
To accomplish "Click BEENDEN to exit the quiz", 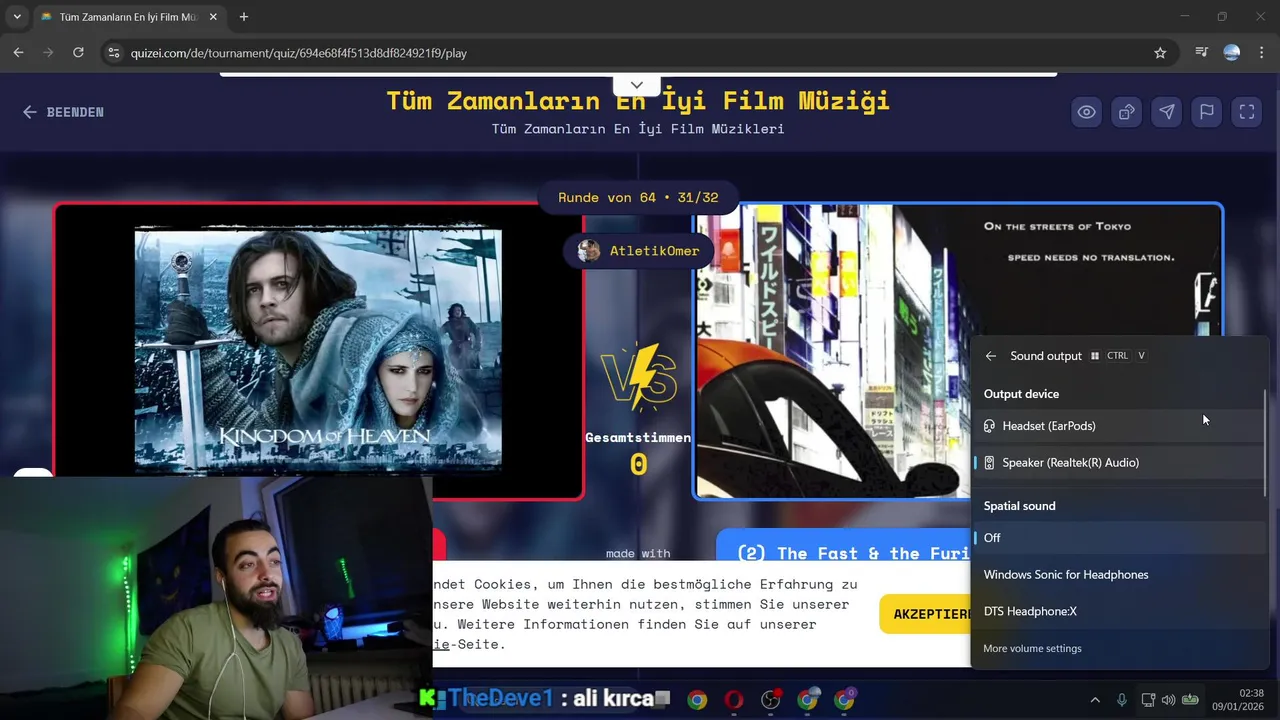I will click(x=64, y=112).
